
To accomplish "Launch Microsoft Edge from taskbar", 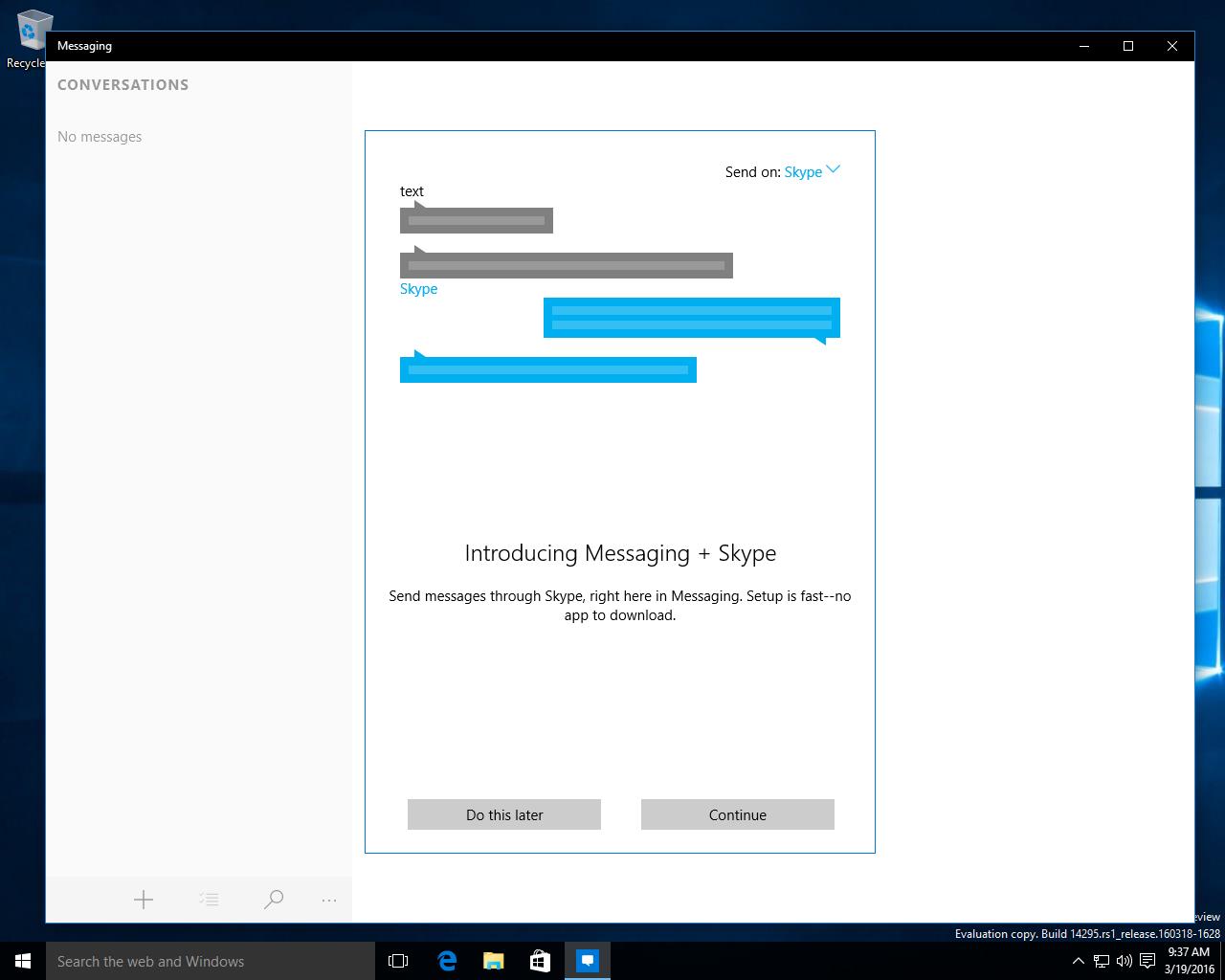I will click(446, 961).
